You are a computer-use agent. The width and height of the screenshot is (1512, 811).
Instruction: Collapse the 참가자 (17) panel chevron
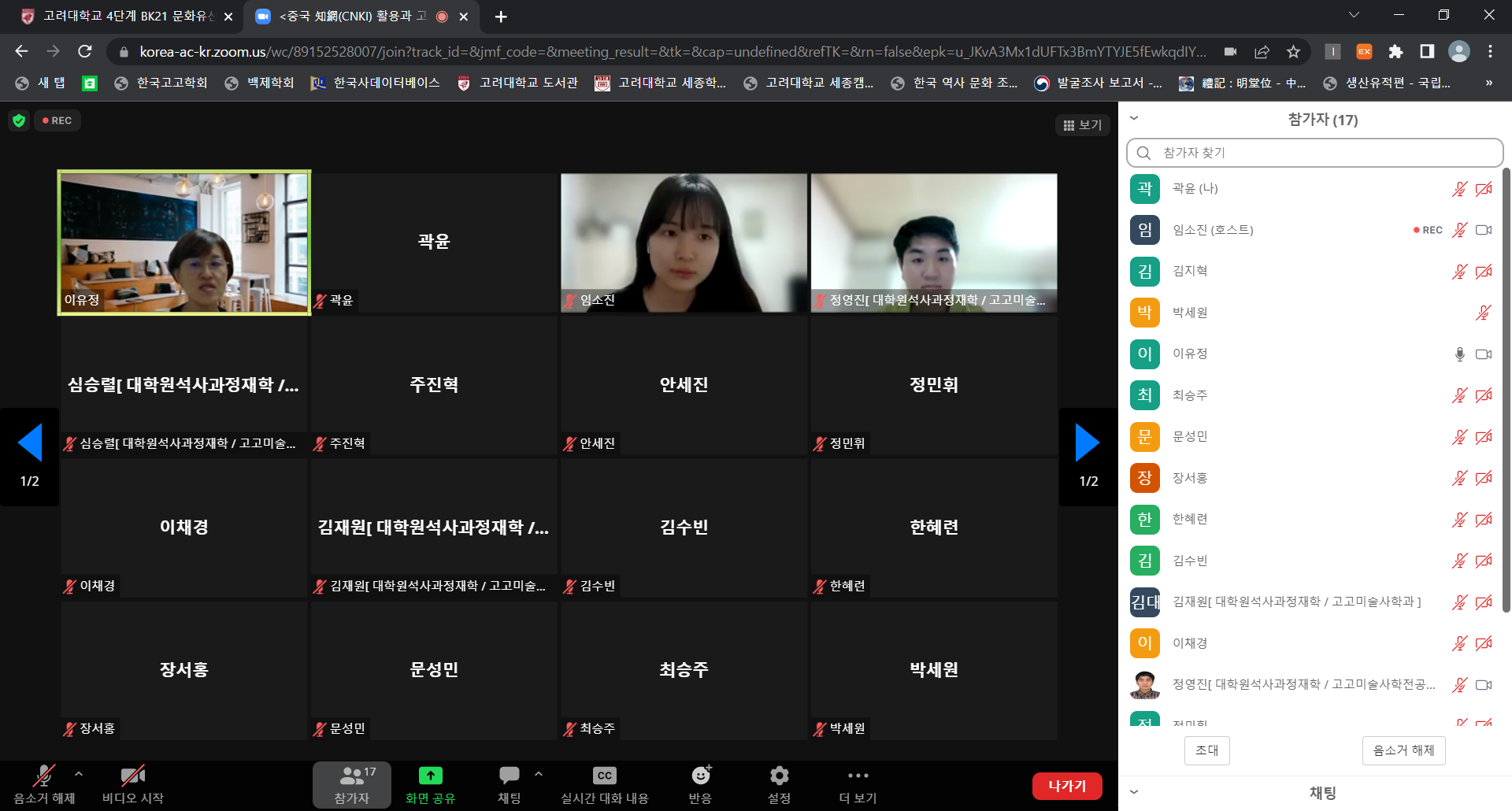(x=1134, y=119)
